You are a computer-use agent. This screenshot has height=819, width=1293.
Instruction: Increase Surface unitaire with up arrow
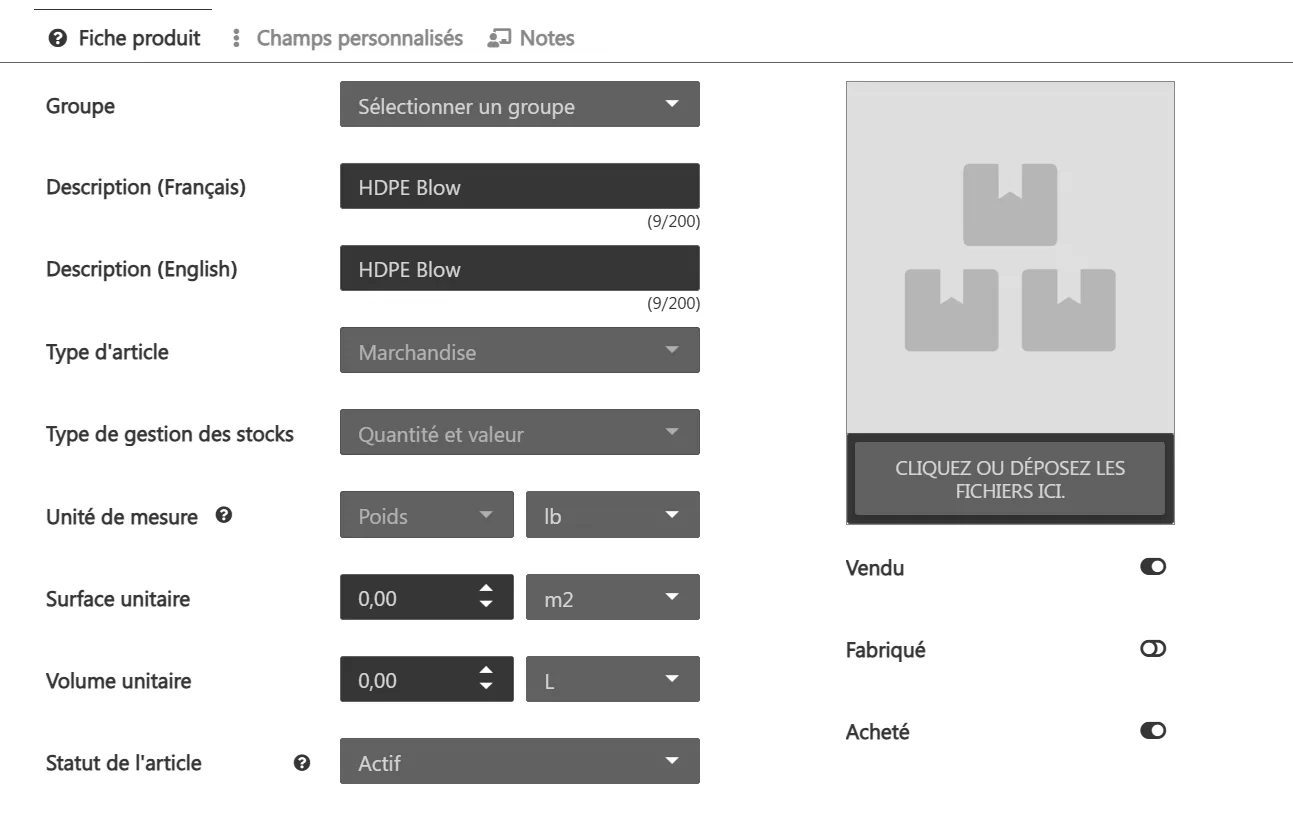[486, 589]
